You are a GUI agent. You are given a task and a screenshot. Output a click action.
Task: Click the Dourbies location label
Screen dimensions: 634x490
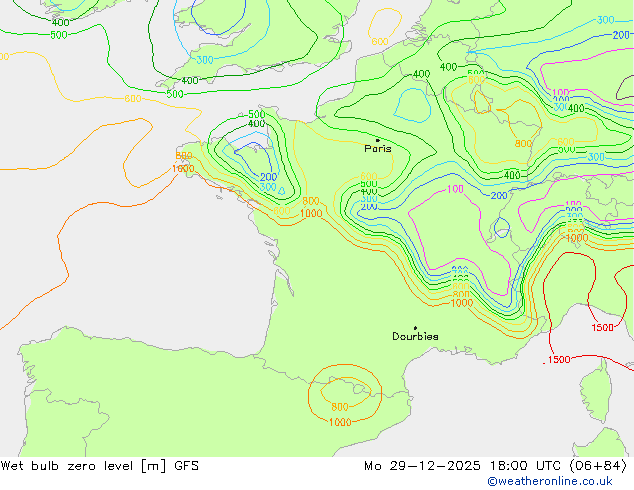415,336
